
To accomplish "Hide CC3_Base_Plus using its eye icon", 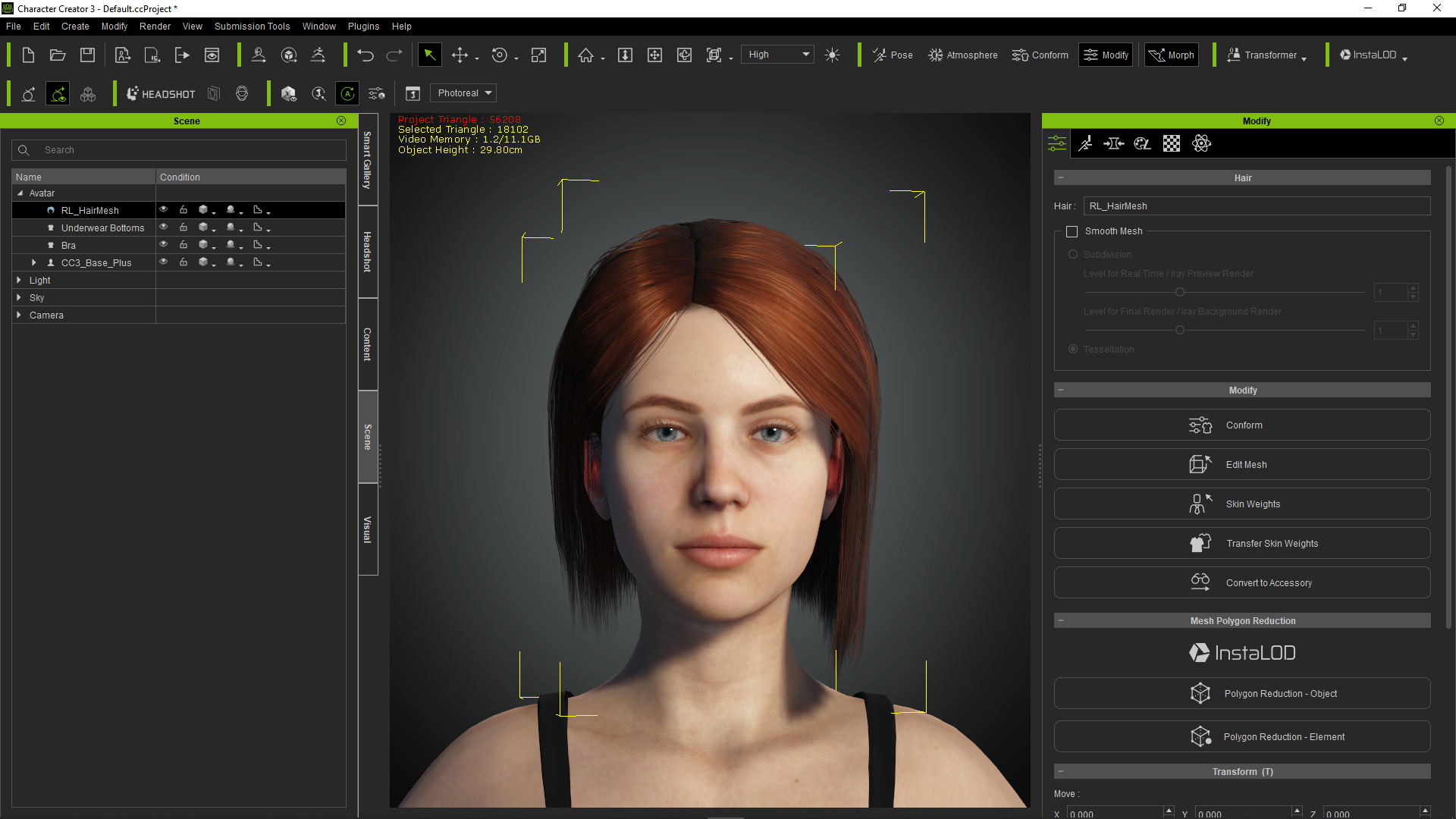I will point(163,262).
